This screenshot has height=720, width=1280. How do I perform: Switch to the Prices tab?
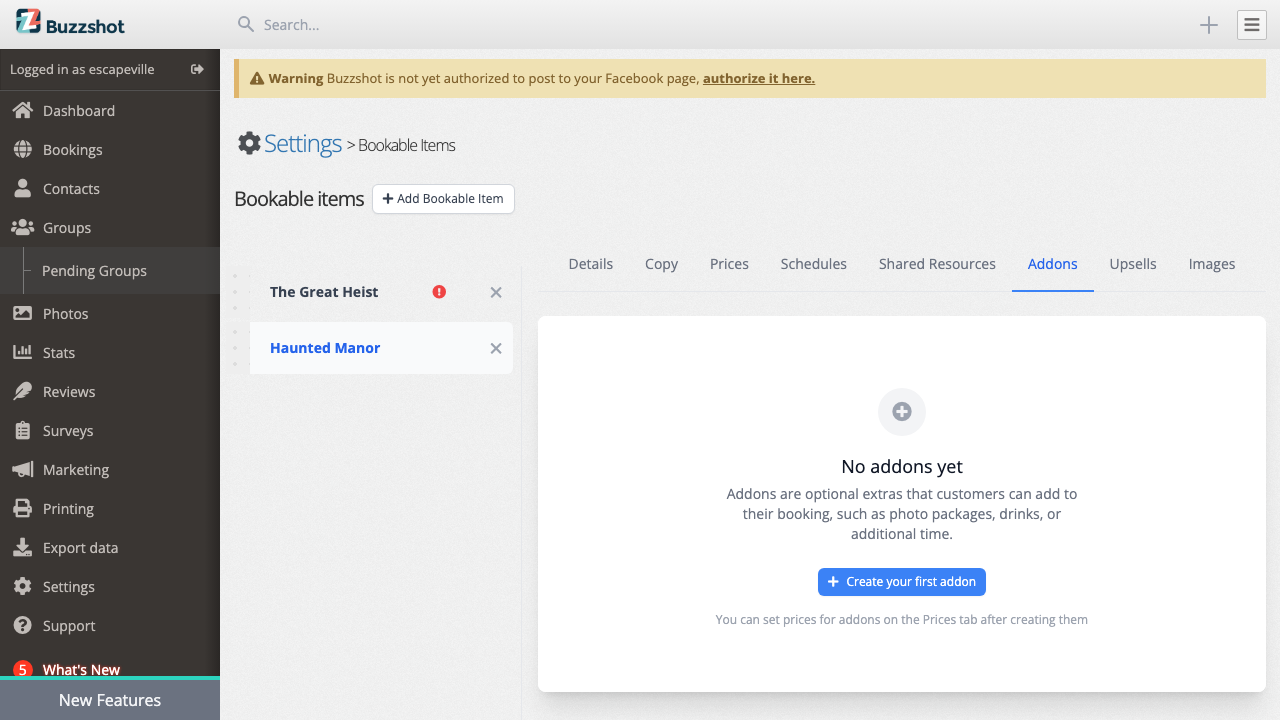[x=729, y=263]
